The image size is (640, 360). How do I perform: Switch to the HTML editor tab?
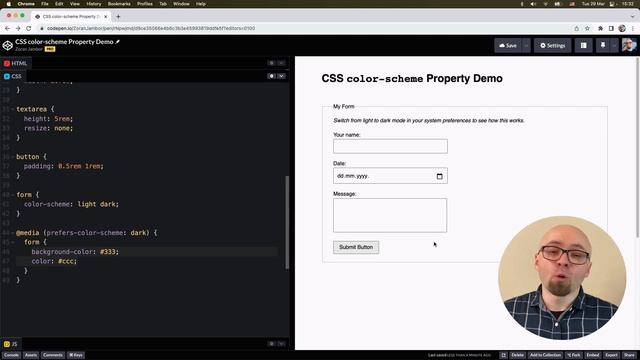15,63
